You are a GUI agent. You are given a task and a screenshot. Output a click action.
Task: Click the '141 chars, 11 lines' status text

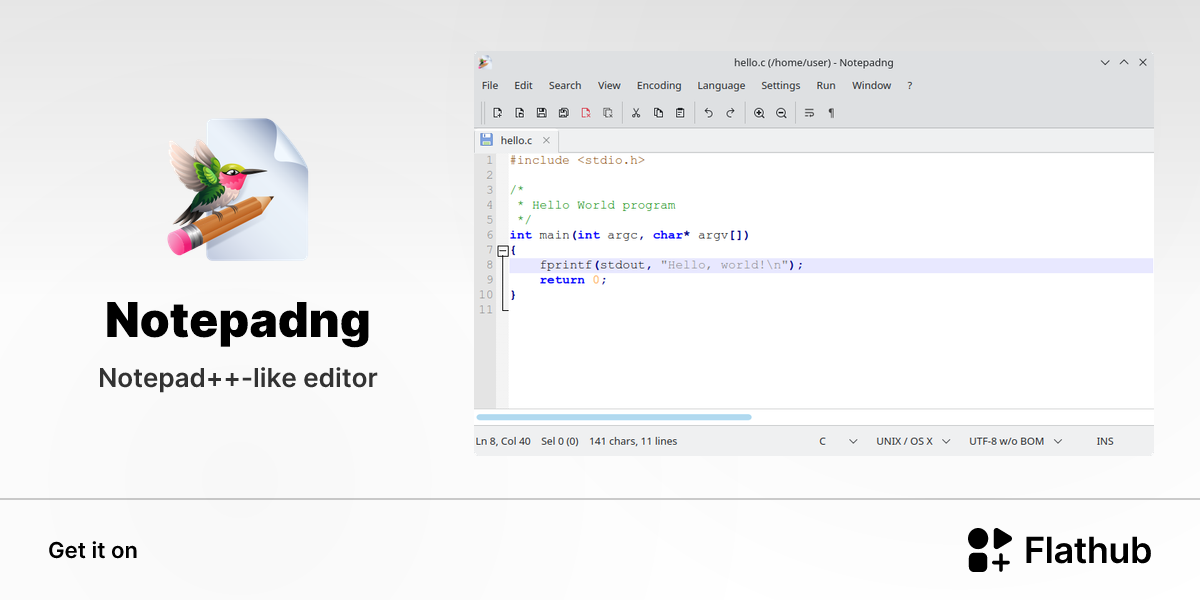coord(633,441)
